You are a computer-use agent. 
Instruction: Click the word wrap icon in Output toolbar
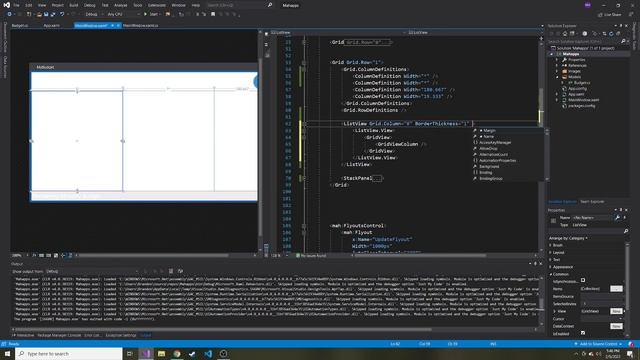[x=180, y=271]
